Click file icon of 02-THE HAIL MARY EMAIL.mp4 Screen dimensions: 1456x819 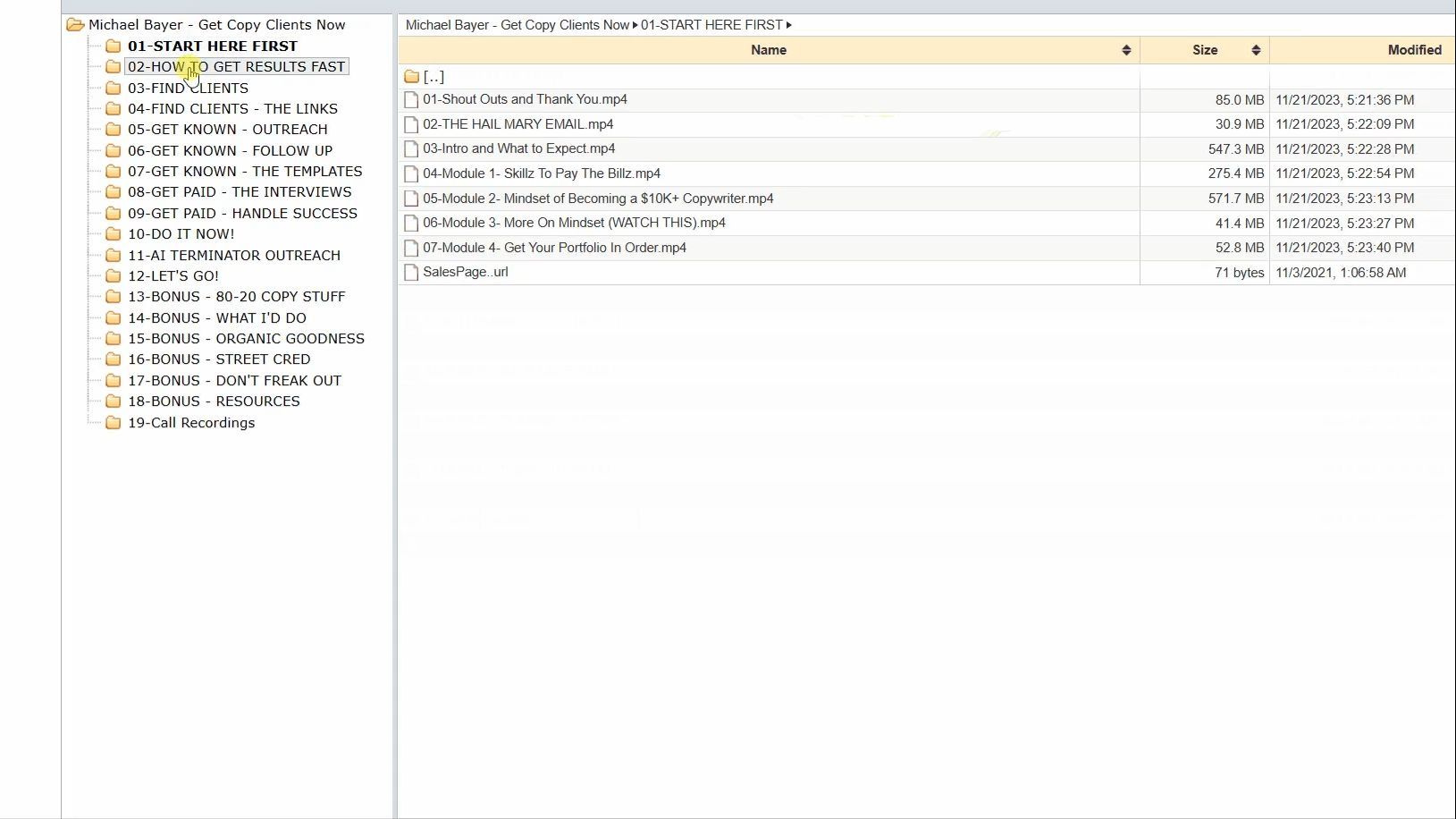point(411,124)
